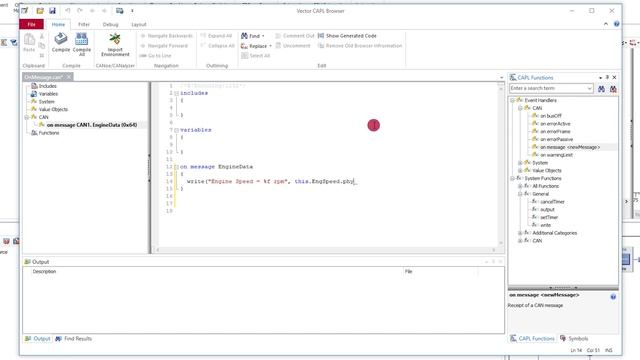This screenshot has width=640, height=360.
Task: Open the Find Results tab at bottom
Action: (74, 339)
